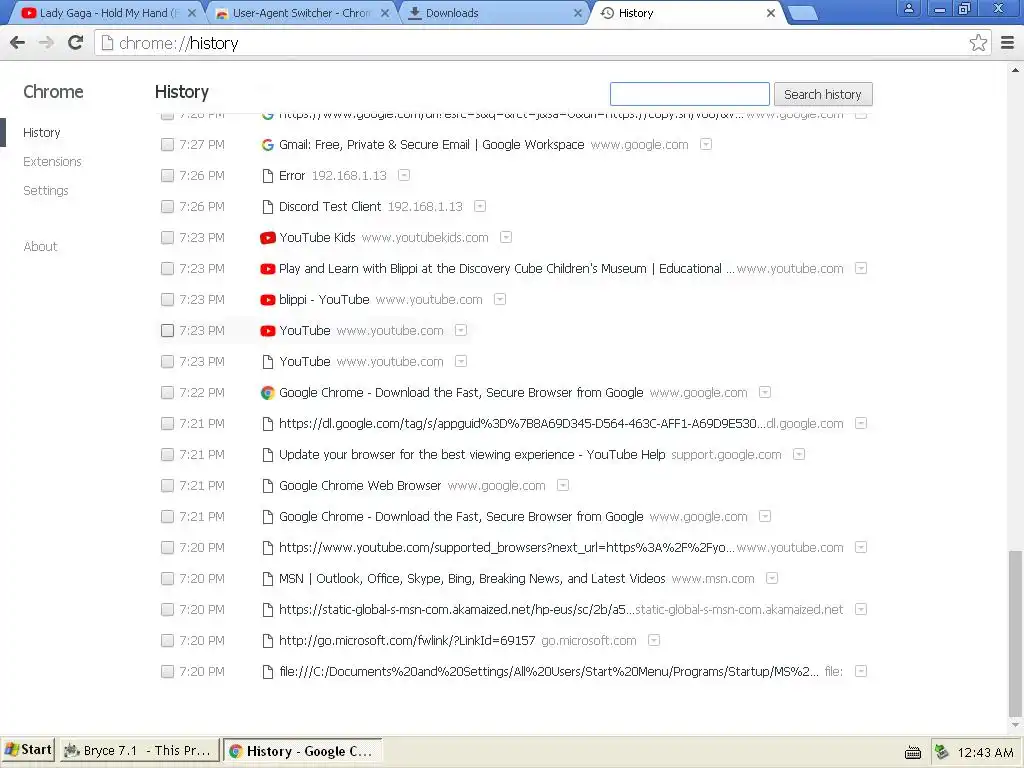Click the YouTube icon of Play and Learn with Blippi entry

267,269
